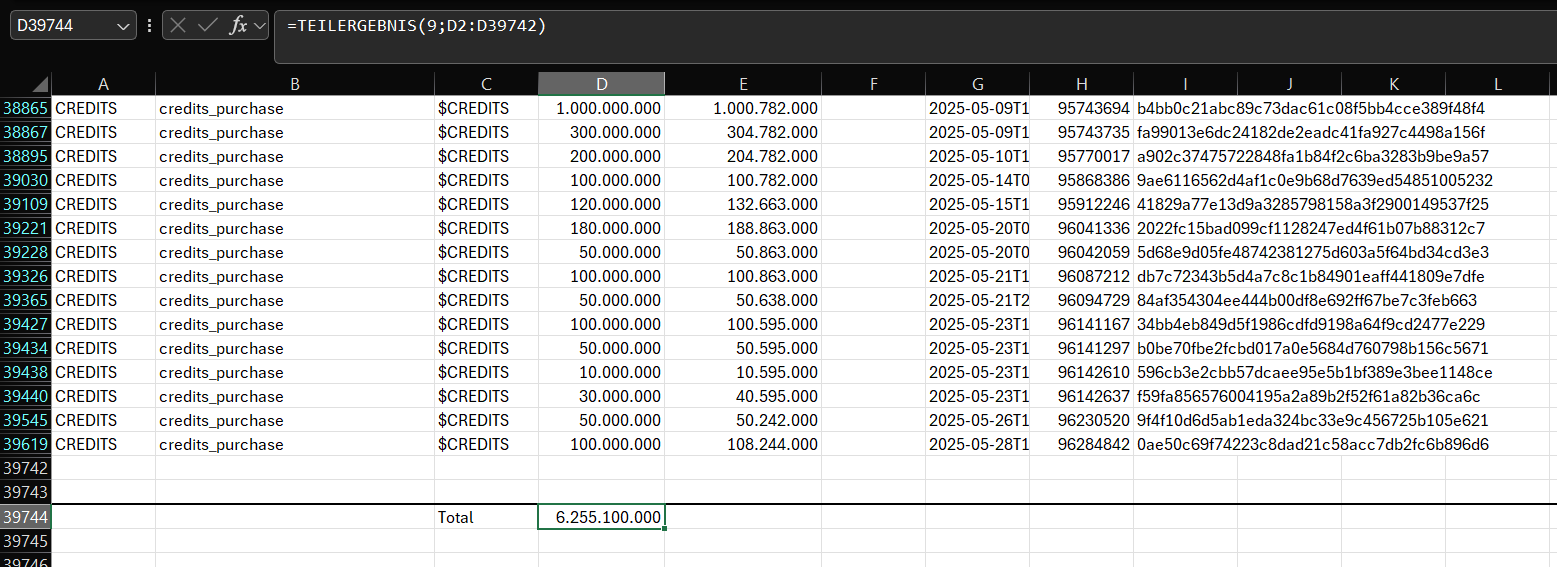Click $CREDITS cell in row 39619
The width and height of the screenshot is (1557, 567).
pyautogui.click(x=486, y=444)
